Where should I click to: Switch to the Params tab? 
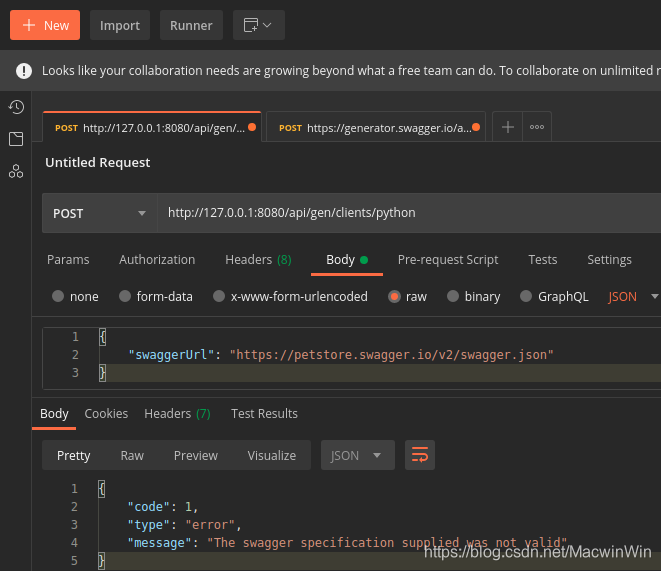(68, 260)
